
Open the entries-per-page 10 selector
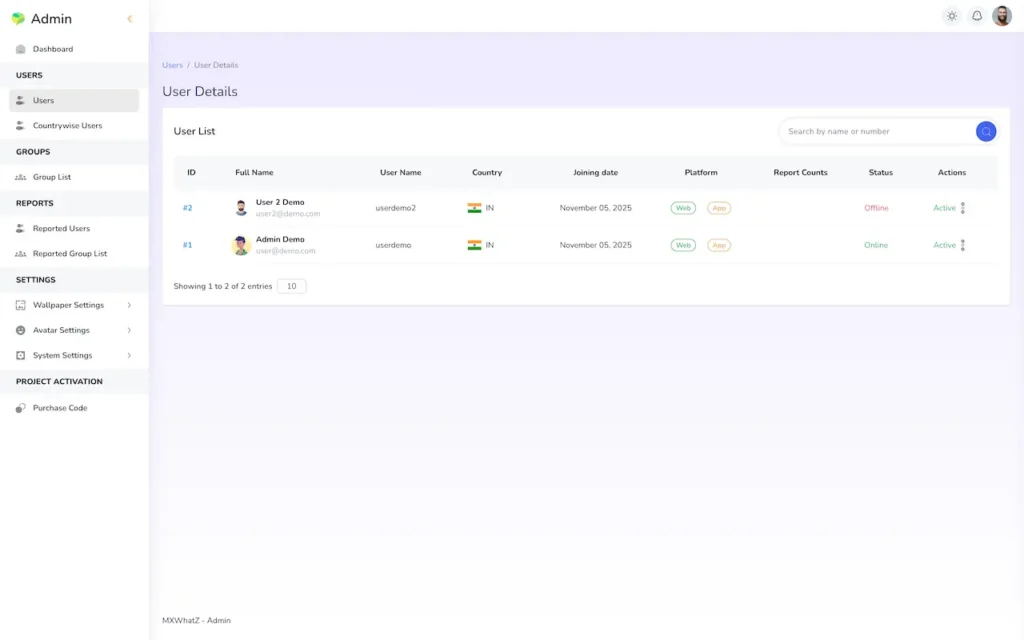pyautogui.click(x=291, y=286)
